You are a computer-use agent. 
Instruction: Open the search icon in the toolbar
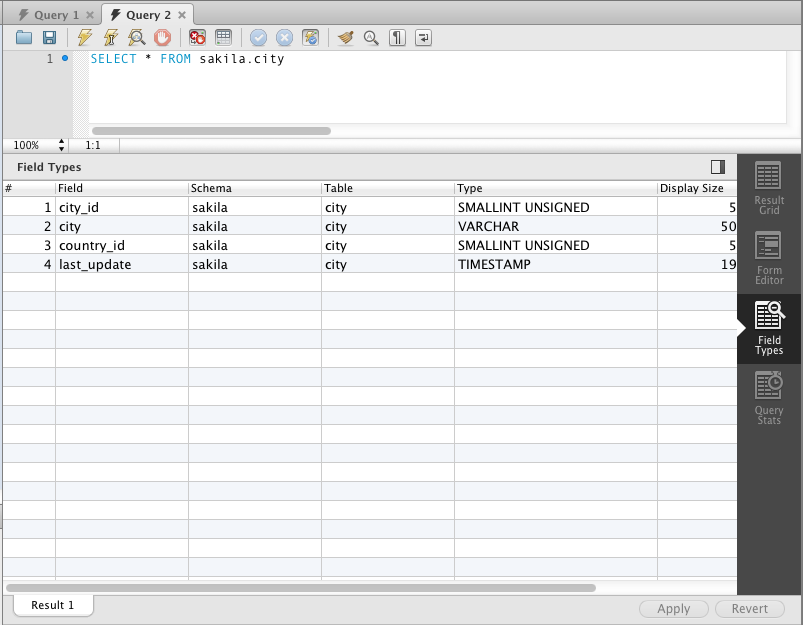click(371, 37)
